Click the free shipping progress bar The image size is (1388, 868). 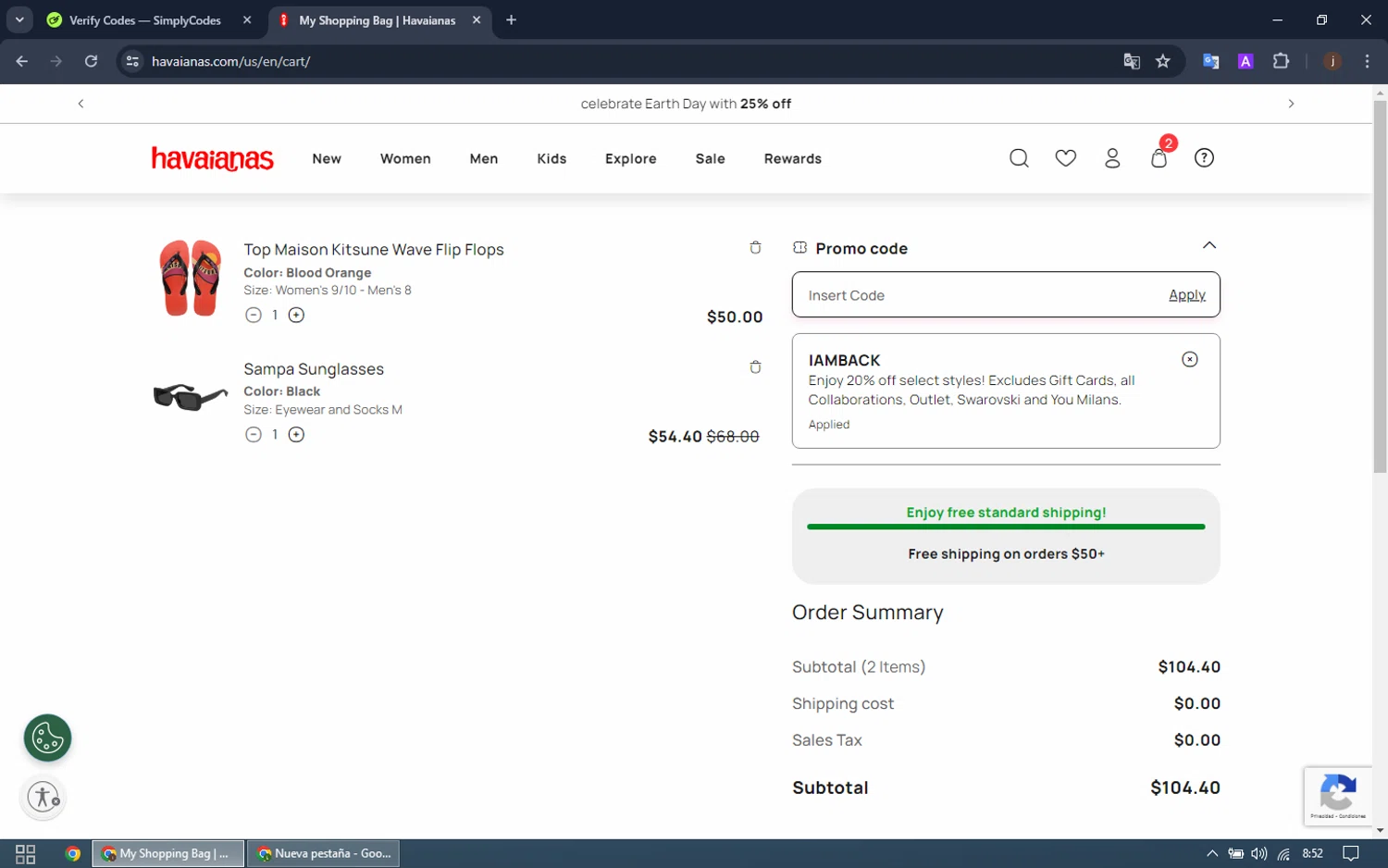[1006, 527]
